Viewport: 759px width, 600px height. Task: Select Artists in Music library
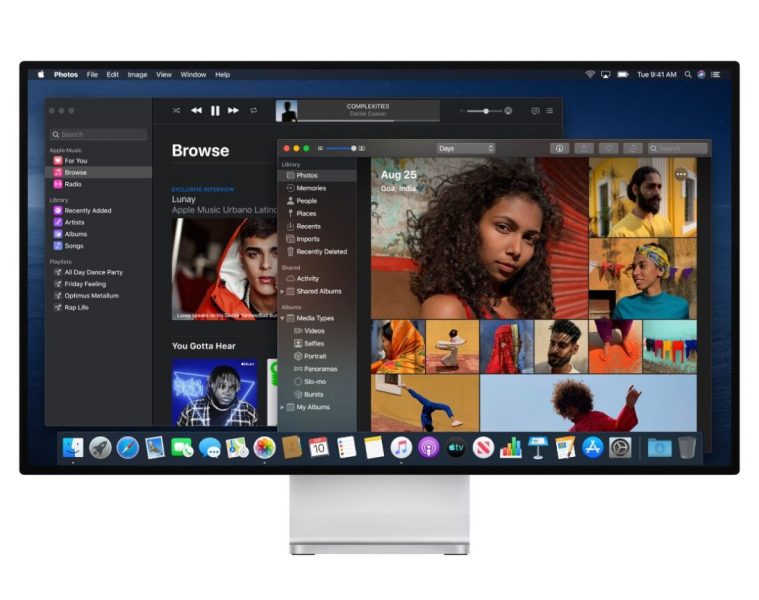tap(98, 223)
